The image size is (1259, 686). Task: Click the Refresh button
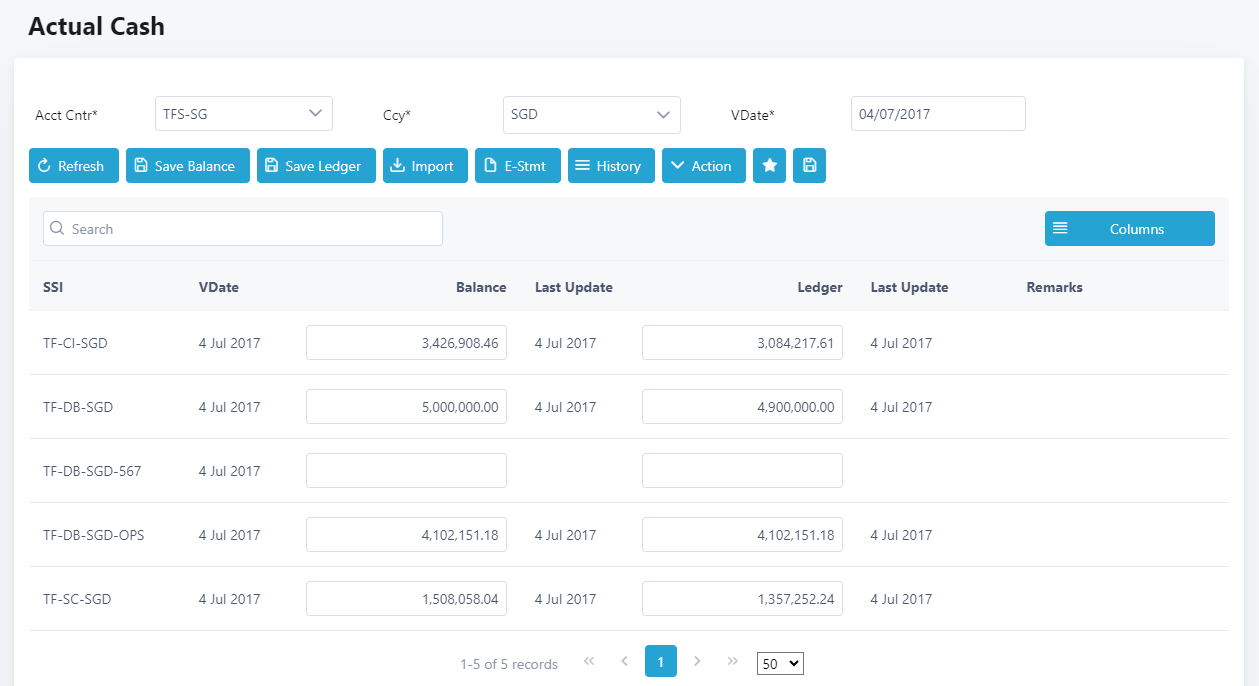point(73,166)
